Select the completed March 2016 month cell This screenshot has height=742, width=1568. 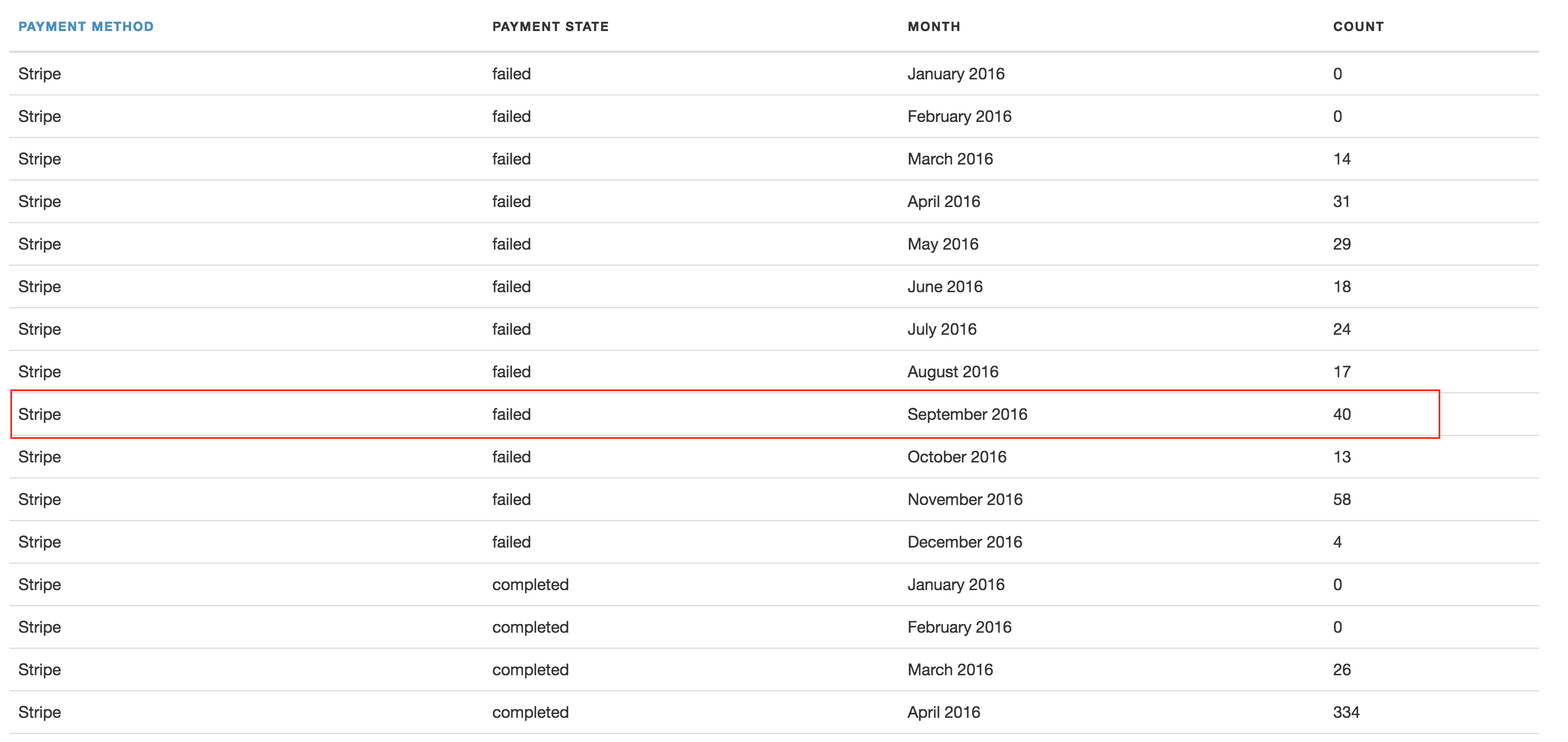[950, 670]
